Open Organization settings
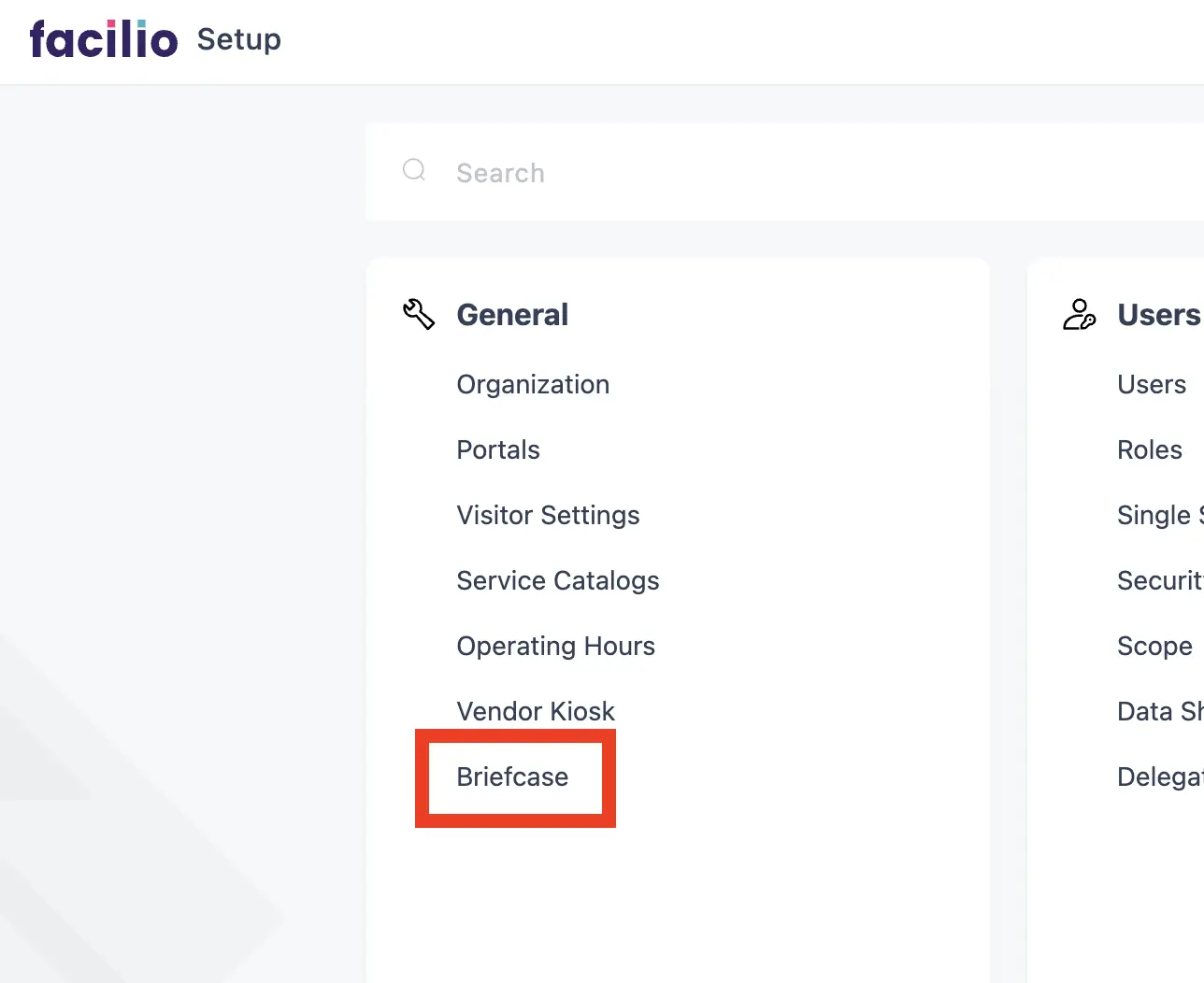The image size is (1204, 983). click(x=533, y=385)
